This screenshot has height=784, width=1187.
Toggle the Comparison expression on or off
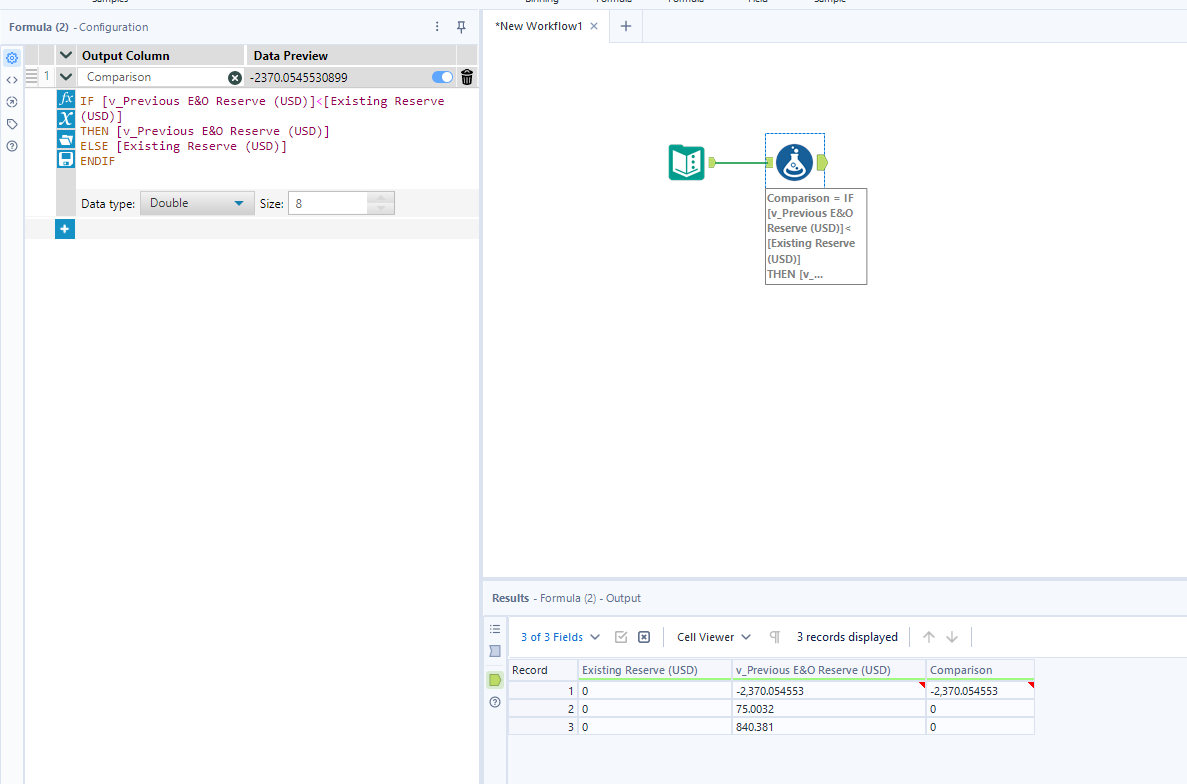(441, 76)
